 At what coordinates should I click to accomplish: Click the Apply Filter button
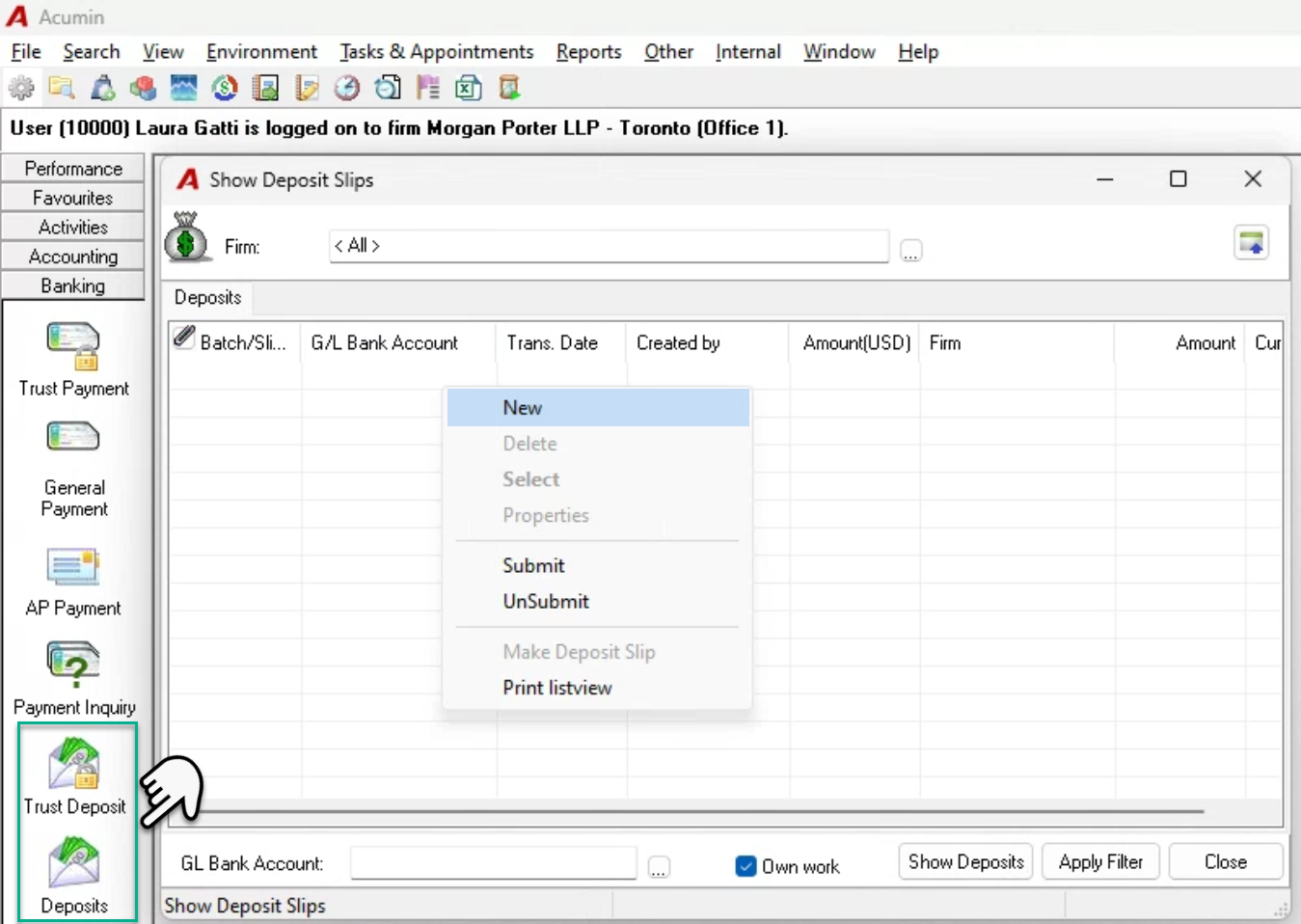coord(1100,861)
